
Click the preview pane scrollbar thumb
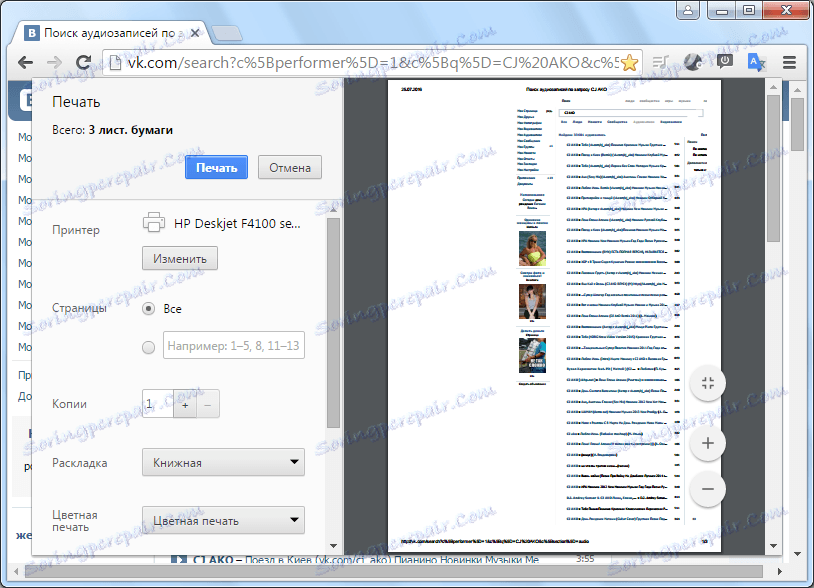774,168
